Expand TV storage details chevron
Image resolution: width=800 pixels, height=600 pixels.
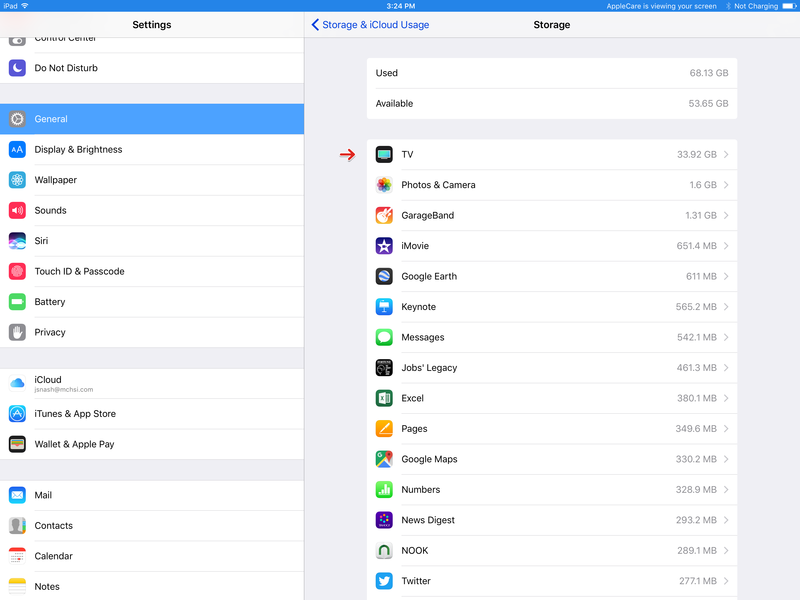[x=726, y=154]
